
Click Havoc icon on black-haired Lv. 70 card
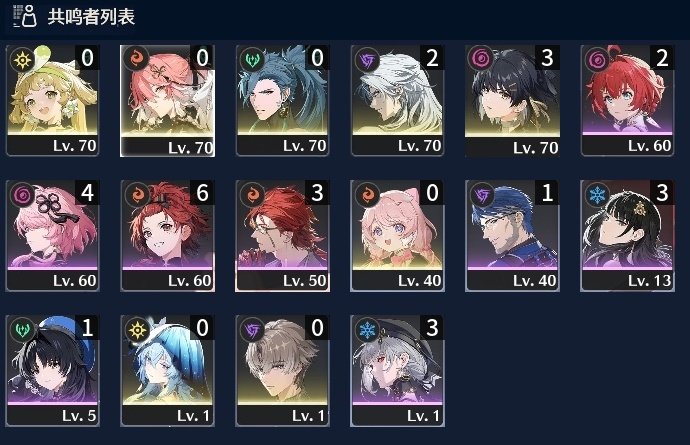click(481, 59)
